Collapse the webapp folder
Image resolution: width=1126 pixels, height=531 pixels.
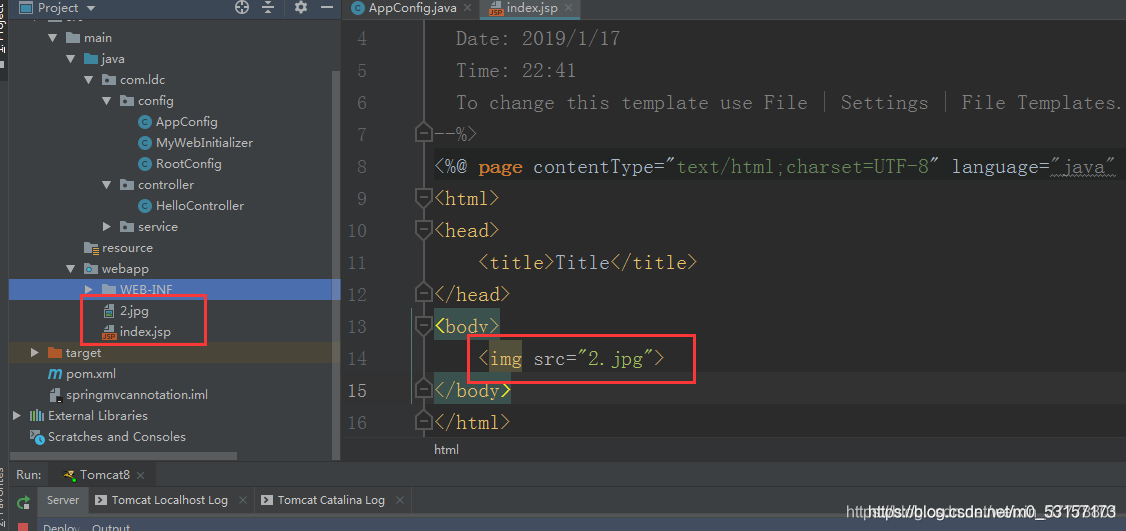click(x=70, y=269)
